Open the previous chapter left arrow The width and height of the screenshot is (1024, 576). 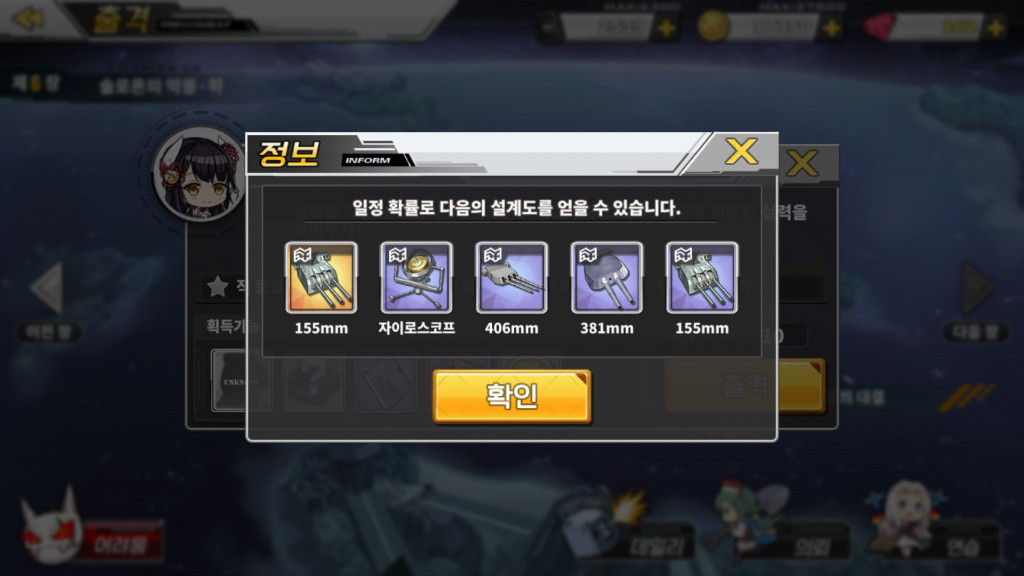coord(48,288)
